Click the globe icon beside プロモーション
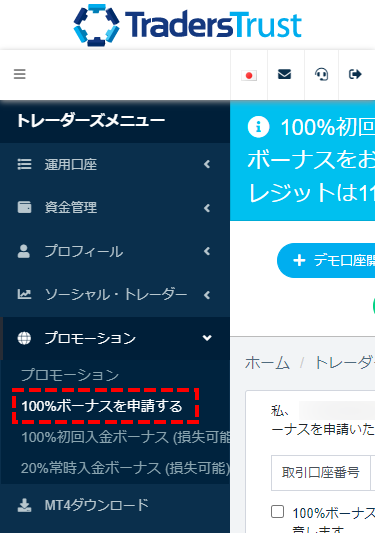Screen dimensions: 375x533 click(x=24, y=338)
